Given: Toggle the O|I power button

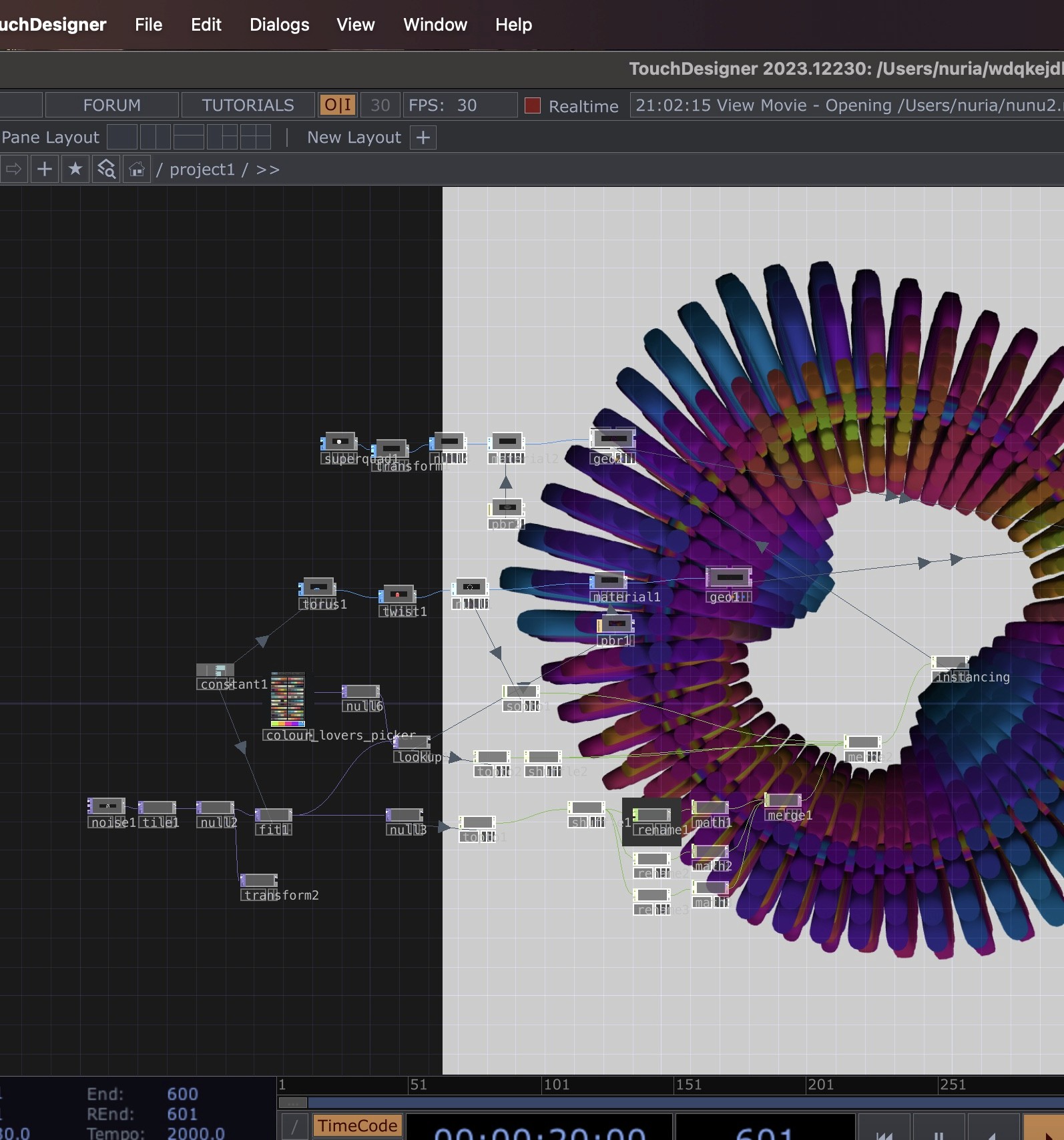Looking at the screenshot, I should [338, 105].
